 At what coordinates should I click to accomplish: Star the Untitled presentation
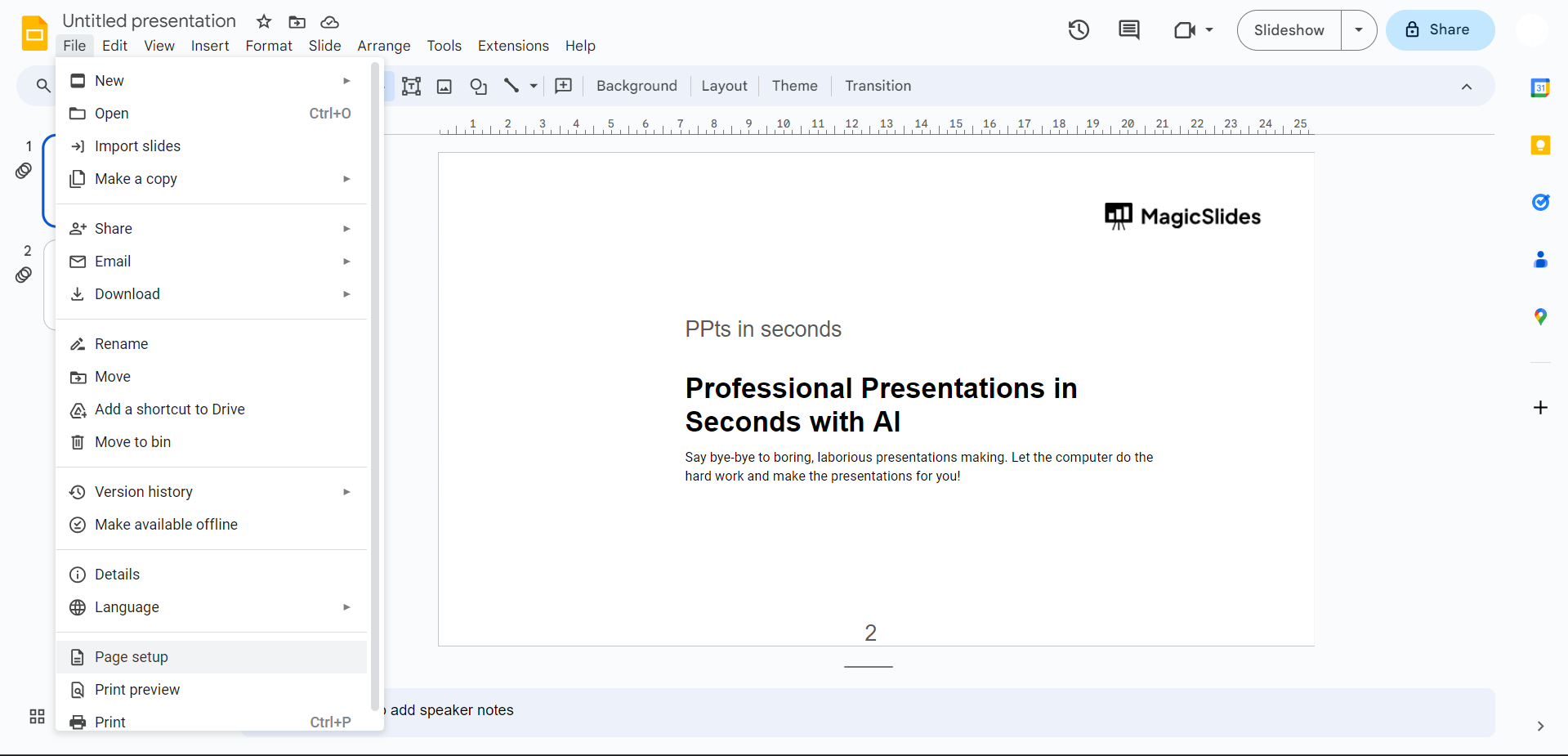pyautogui.click(x=263, y=21)
